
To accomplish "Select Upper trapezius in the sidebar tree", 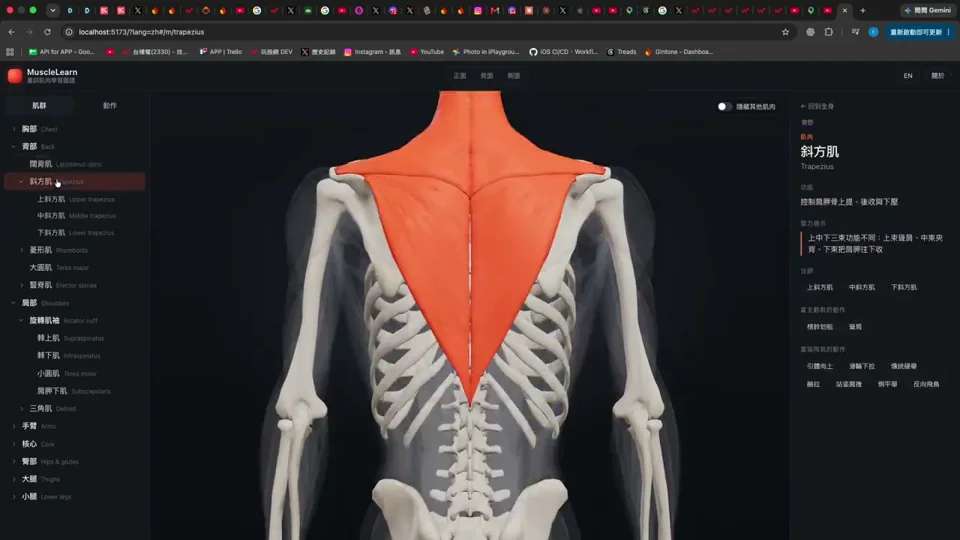I will click(75, 199).
